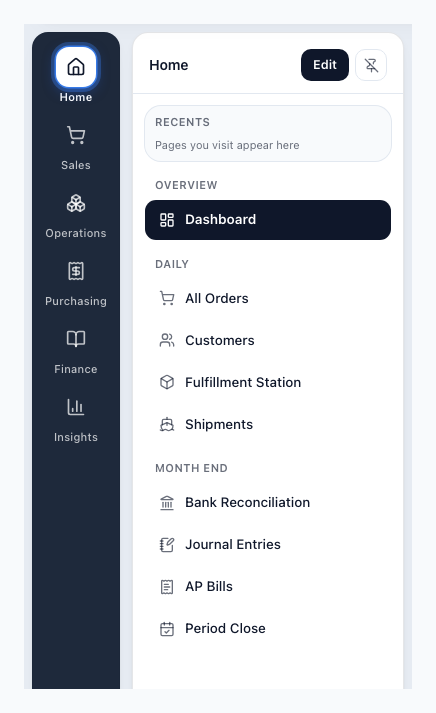The image size is (436, 713).
Task: Open Bank Reconciliation
Action: coord(268,502)
